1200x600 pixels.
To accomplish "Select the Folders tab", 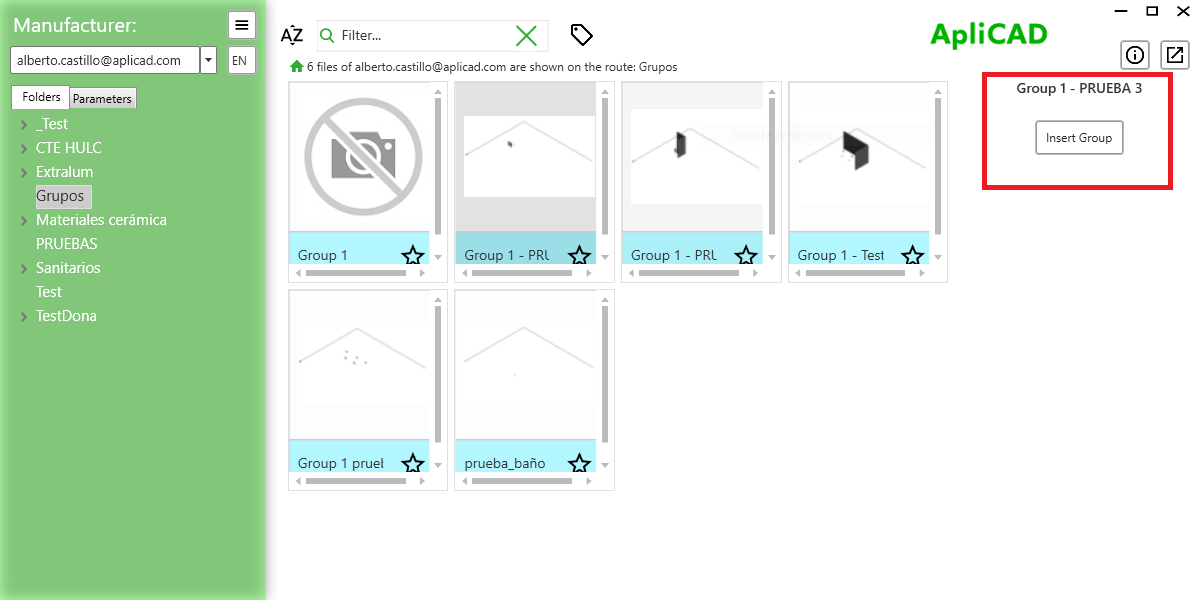I will [x=40, y=97].
